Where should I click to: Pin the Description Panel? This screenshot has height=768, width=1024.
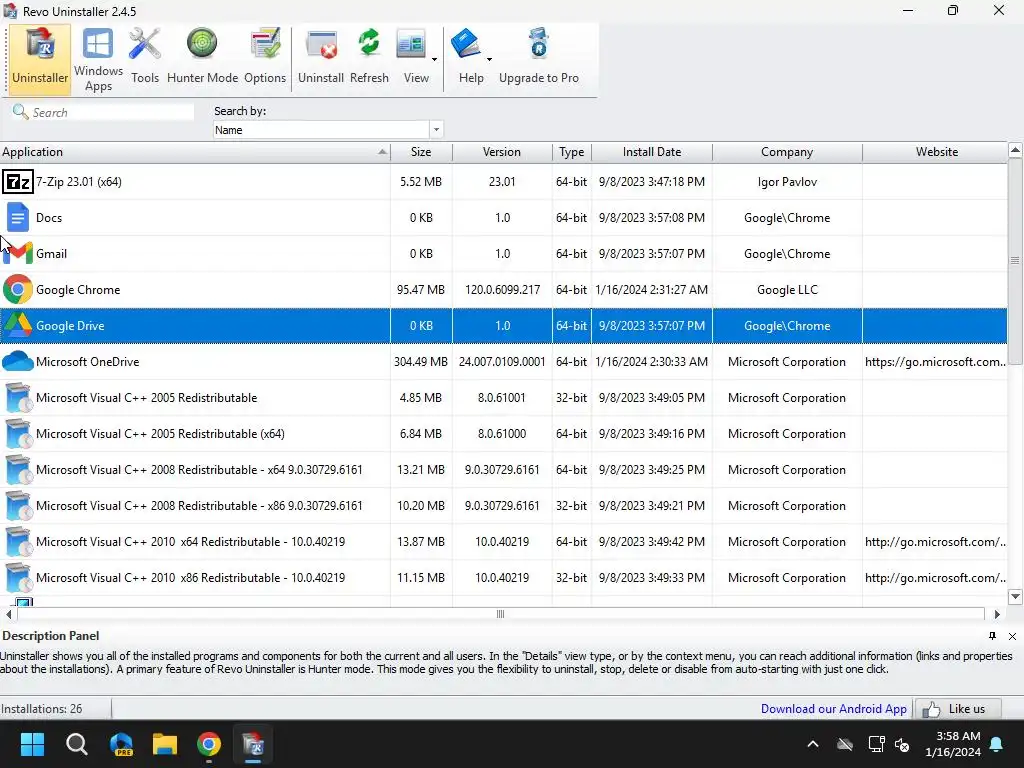[992, 635]
